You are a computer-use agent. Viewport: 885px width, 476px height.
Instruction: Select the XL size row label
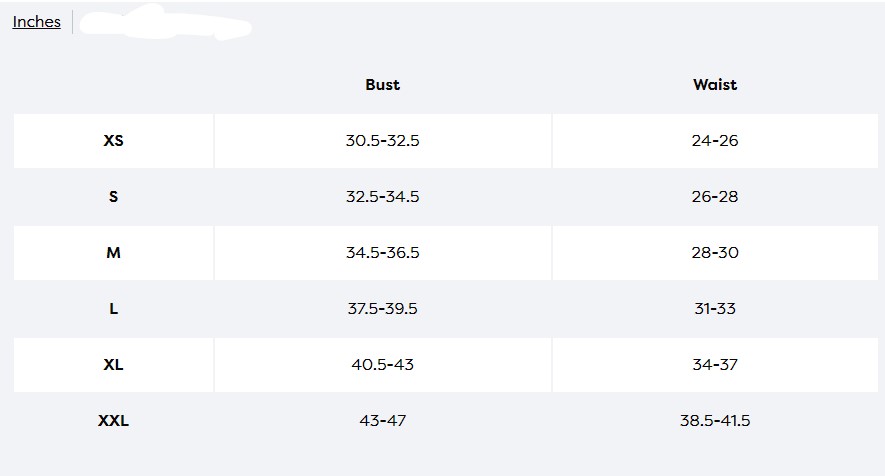pyautogui.click(x=113, y=365)
